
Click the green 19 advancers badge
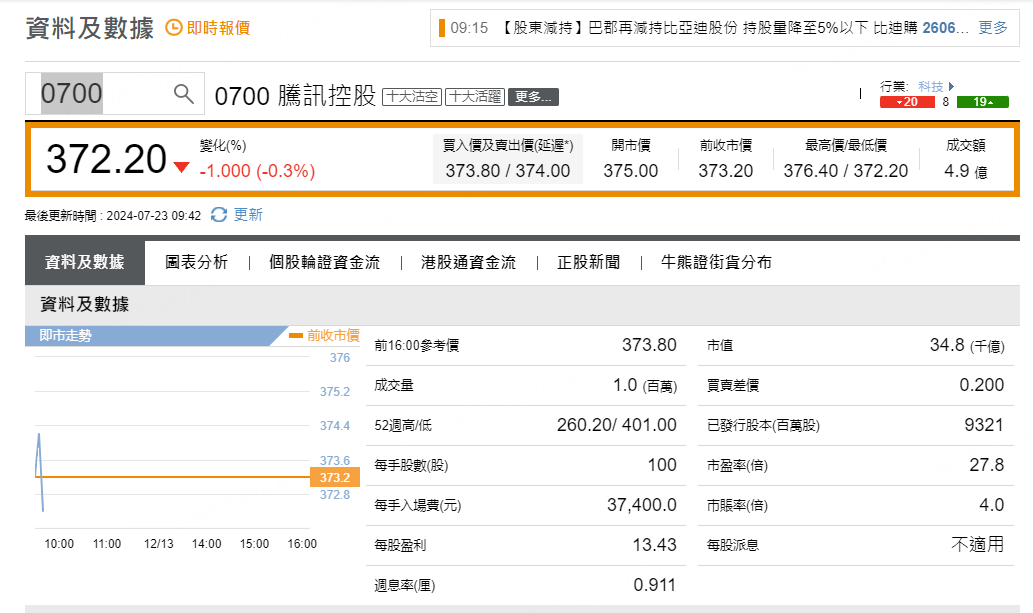click(x=982, y=102)
